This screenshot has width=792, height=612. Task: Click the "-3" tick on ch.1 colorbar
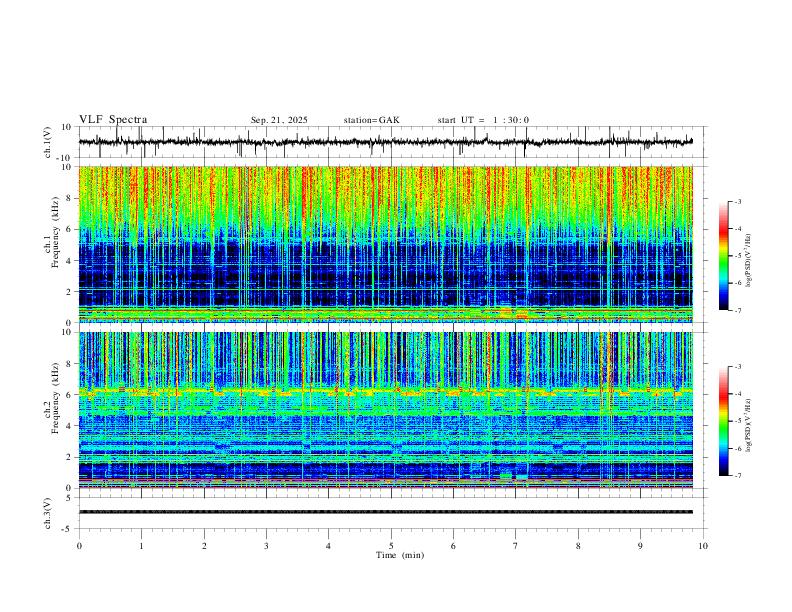coord(737,201)
